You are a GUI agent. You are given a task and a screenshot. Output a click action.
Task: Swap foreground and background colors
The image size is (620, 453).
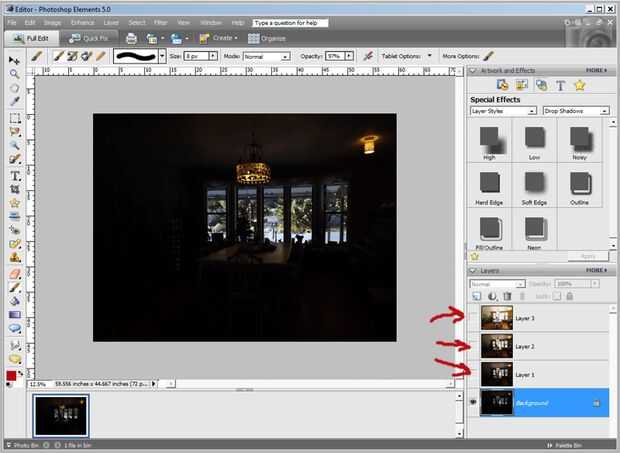click(x=20, y=373)
